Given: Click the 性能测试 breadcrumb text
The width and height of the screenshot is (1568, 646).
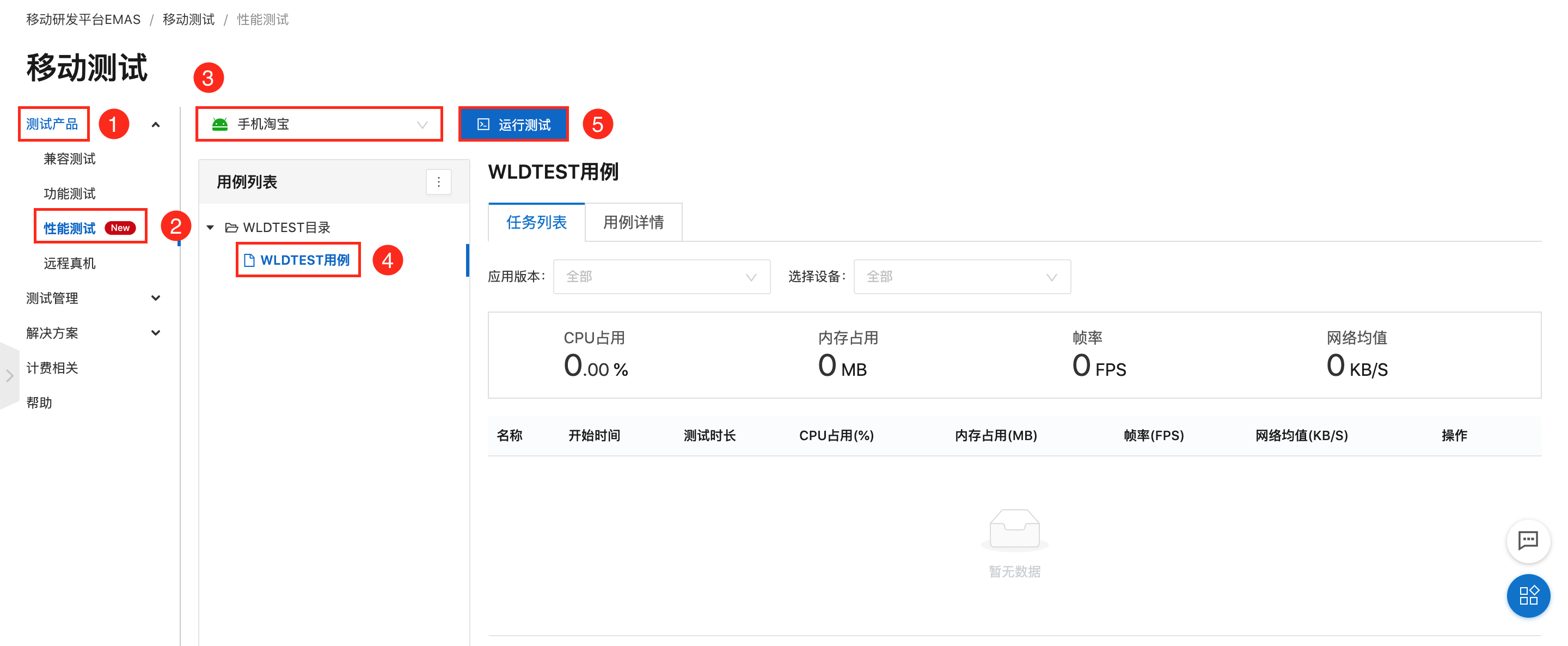Looking at the screenshot, I should 262,20.
